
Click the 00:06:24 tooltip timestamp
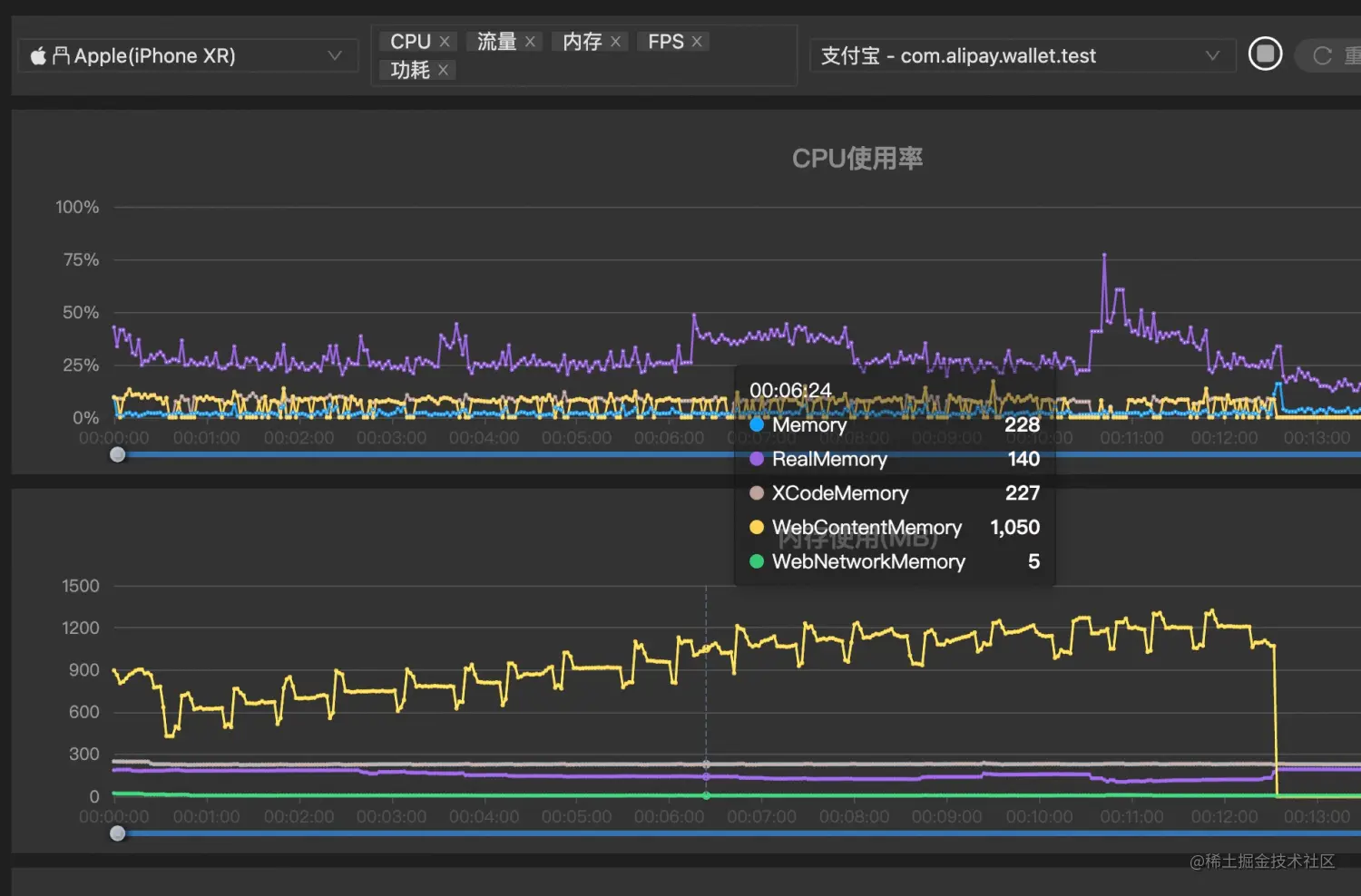coord(790,390)
